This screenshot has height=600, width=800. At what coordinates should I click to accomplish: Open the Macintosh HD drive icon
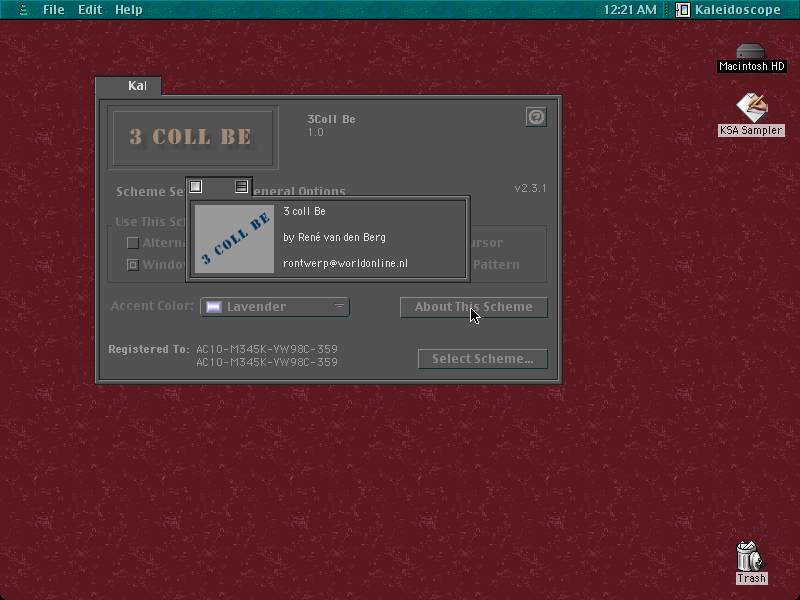click(751, 51)
